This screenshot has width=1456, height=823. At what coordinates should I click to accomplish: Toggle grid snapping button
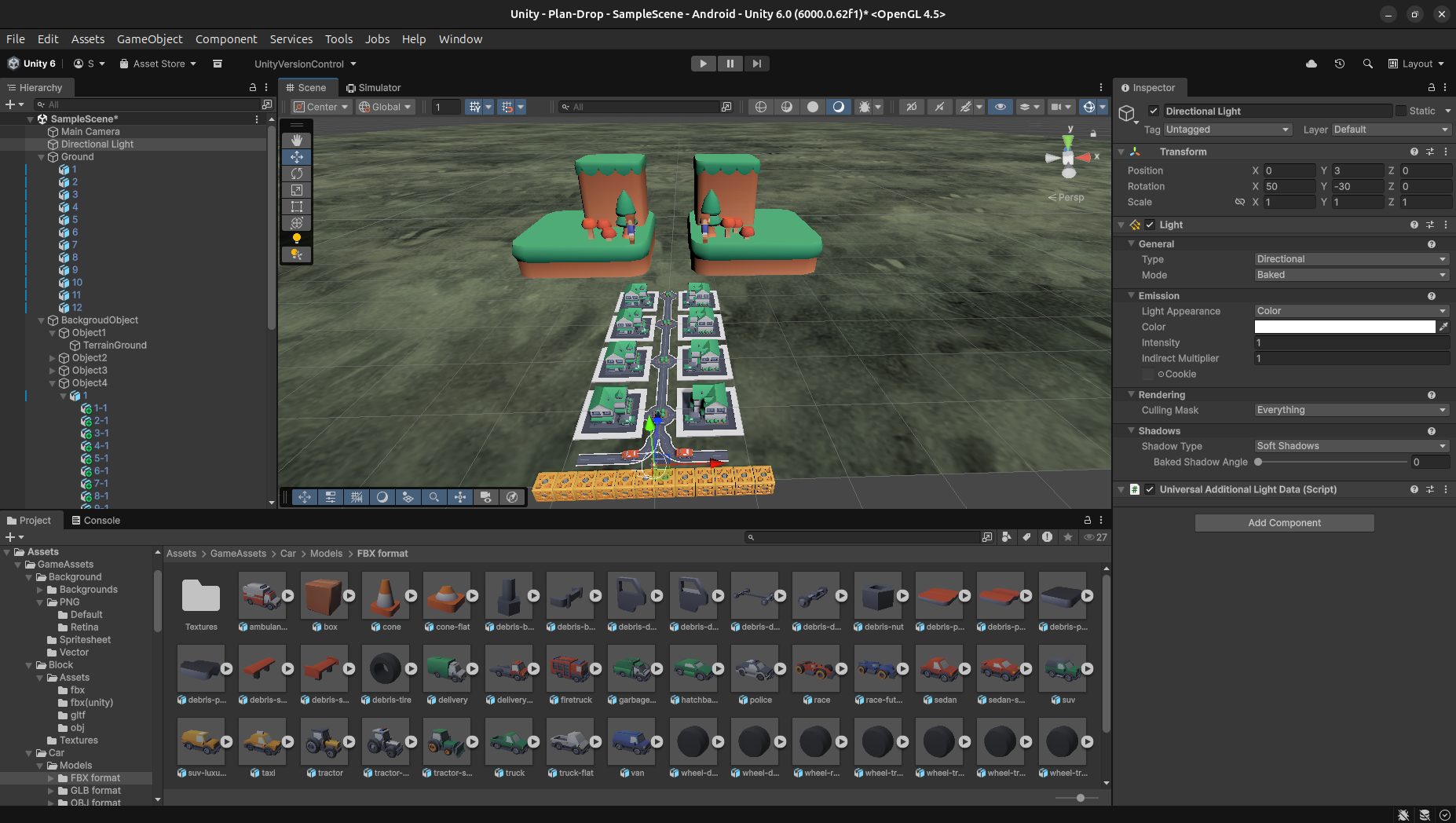(x=507, y=107)
